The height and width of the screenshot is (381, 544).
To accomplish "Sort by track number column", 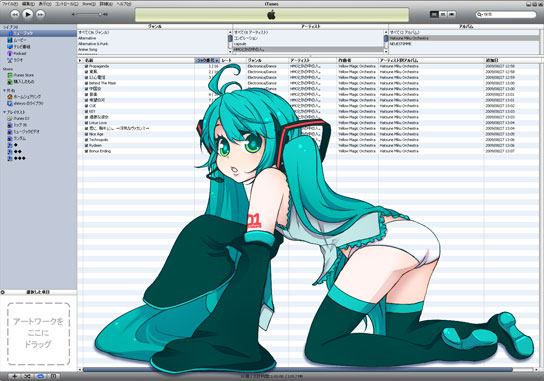I will point(207,60).
